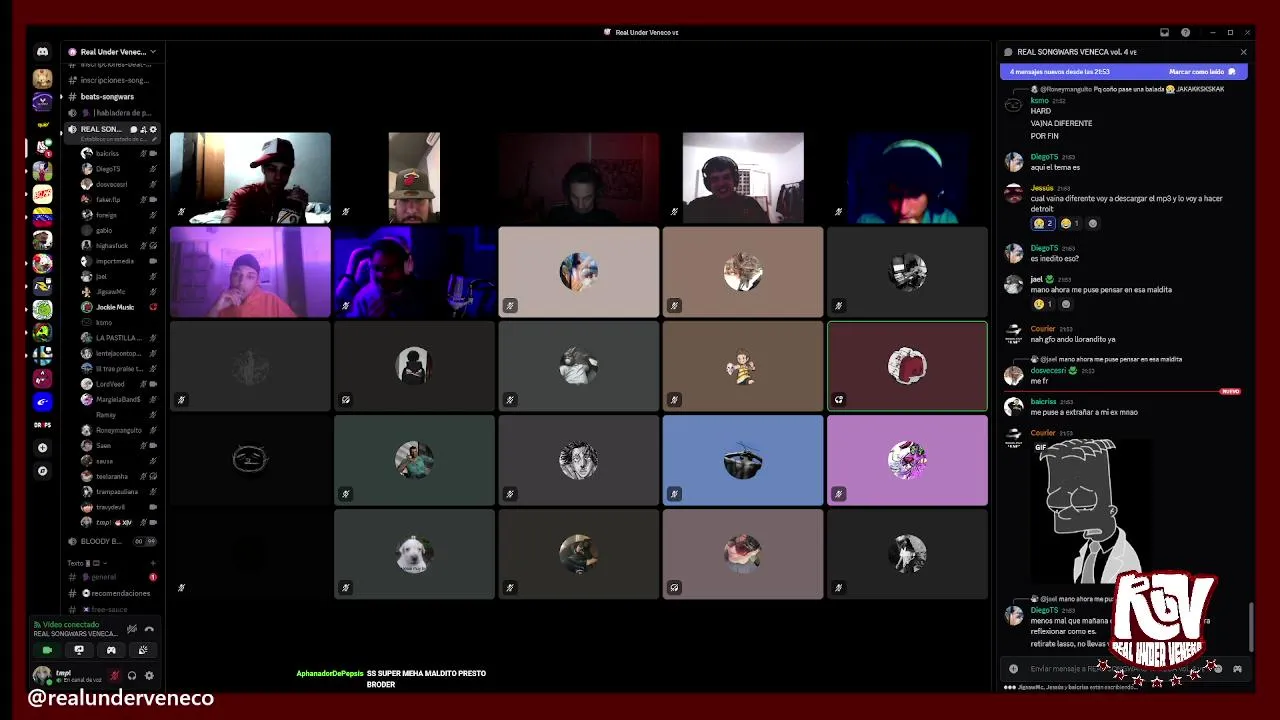Click Marcar como leído button

click(x=1202, y=72)
